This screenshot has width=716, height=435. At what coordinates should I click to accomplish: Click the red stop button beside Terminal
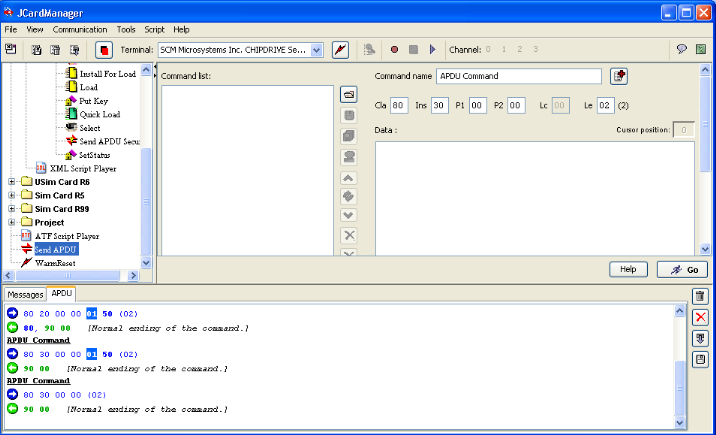[x=105, y=49]
